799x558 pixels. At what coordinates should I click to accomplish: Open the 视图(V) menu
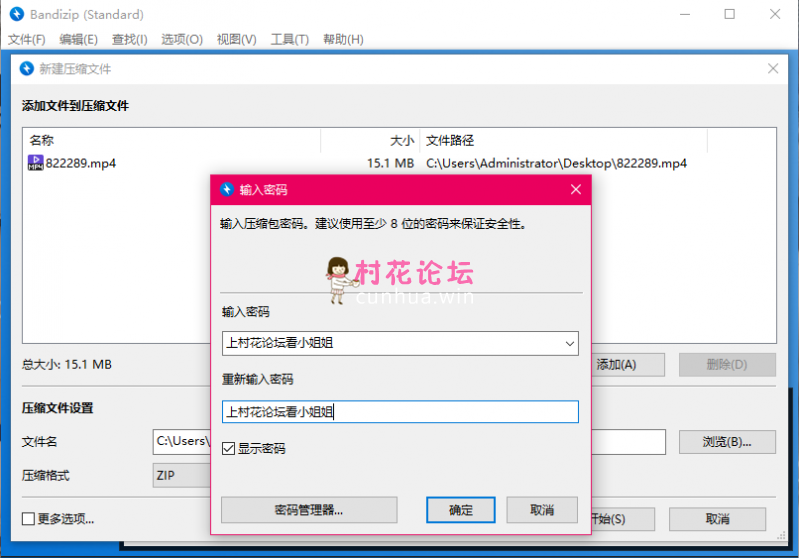(x=236, y=39)
